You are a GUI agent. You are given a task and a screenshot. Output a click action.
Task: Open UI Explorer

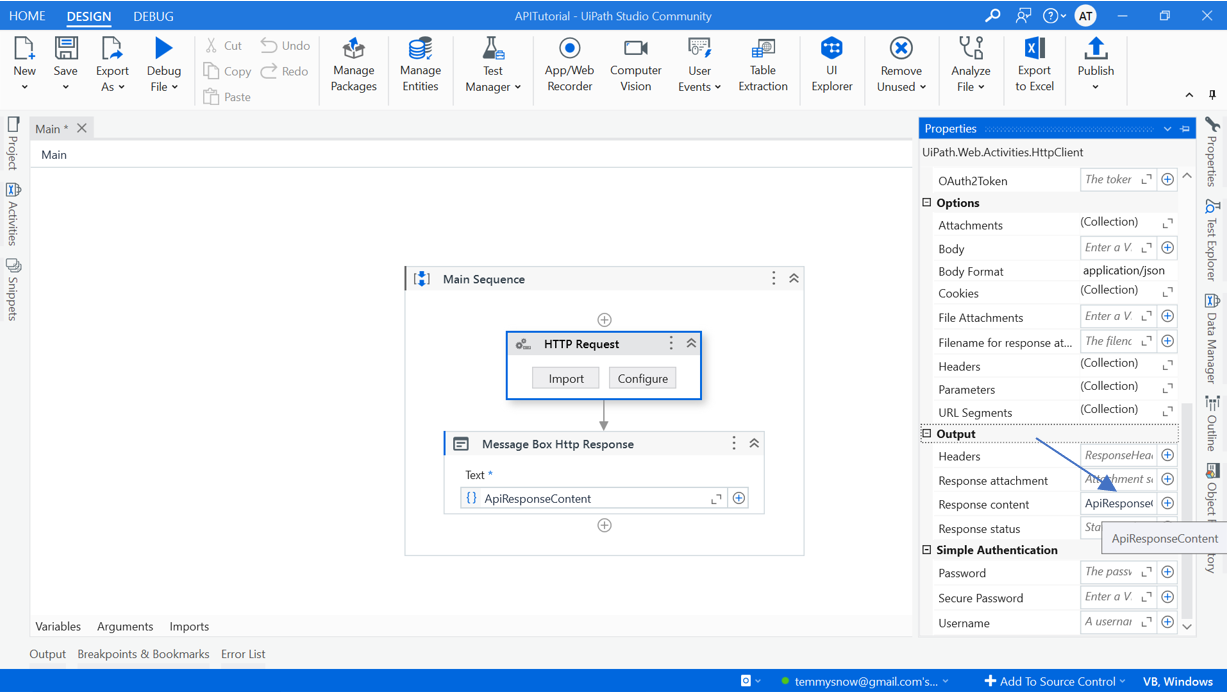[x=831, y=63]
